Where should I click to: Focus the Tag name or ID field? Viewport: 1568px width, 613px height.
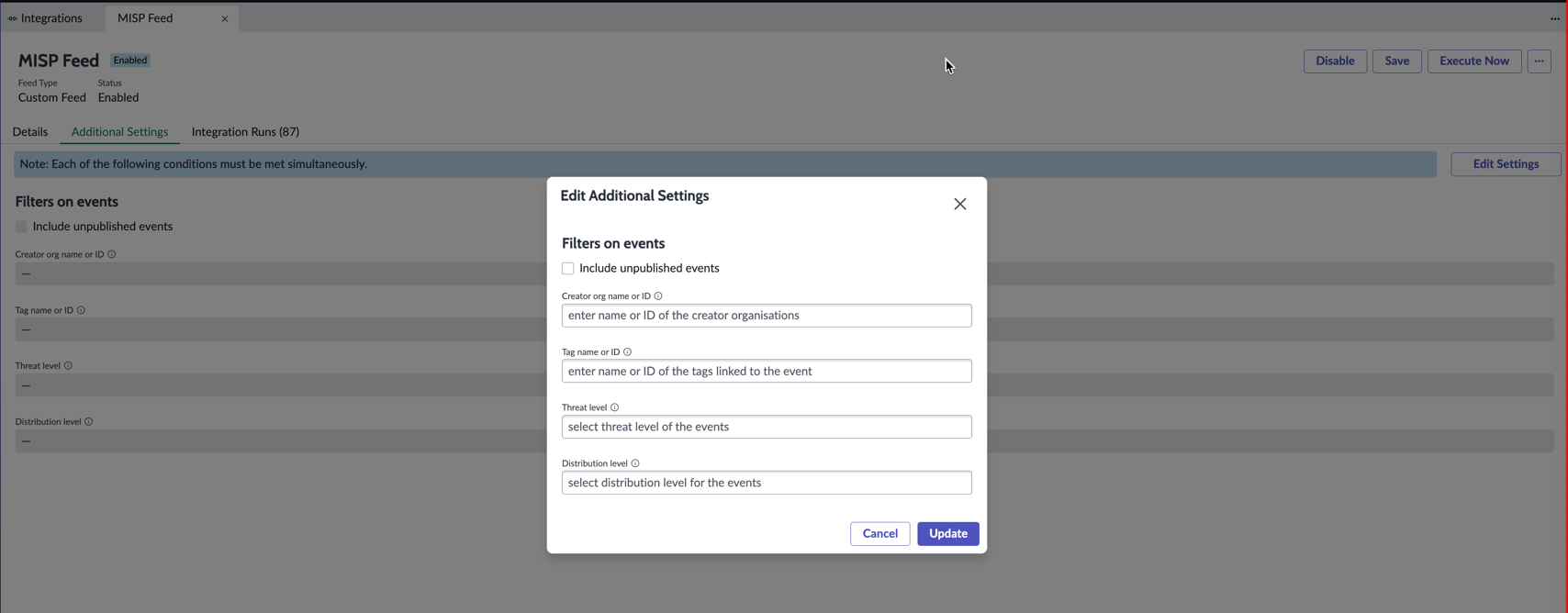[767, 371]
